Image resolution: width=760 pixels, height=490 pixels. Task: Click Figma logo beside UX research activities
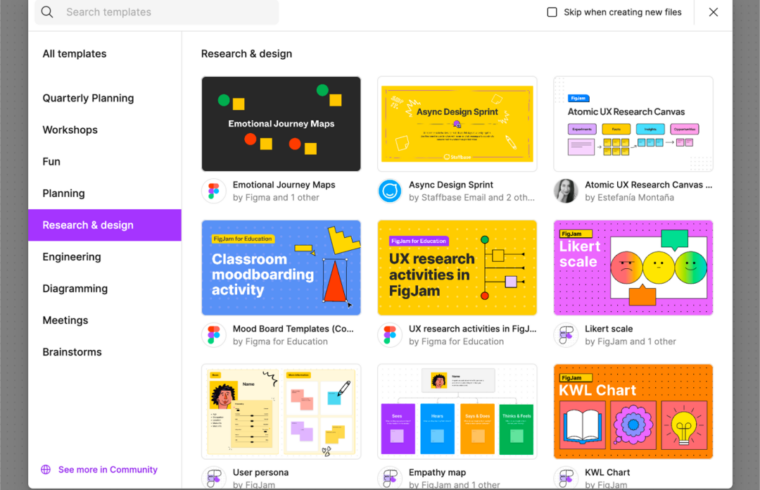click(x=390, y=335)
